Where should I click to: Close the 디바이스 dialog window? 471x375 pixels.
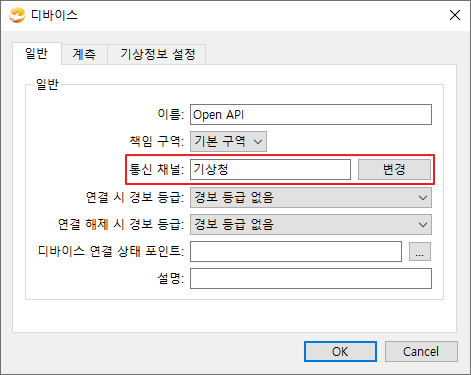455,15
